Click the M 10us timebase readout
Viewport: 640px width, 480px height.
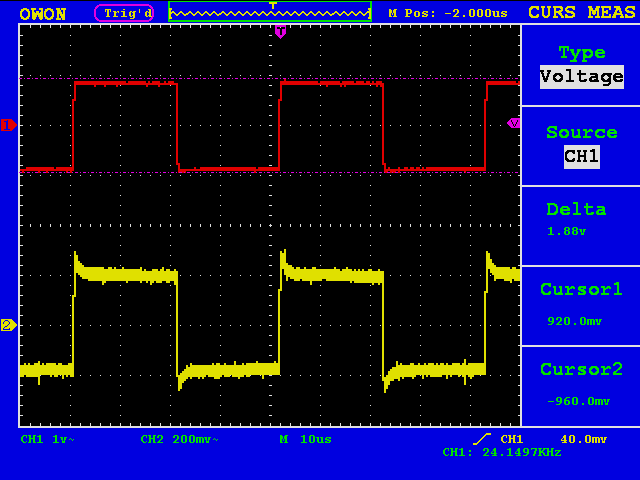306,439
